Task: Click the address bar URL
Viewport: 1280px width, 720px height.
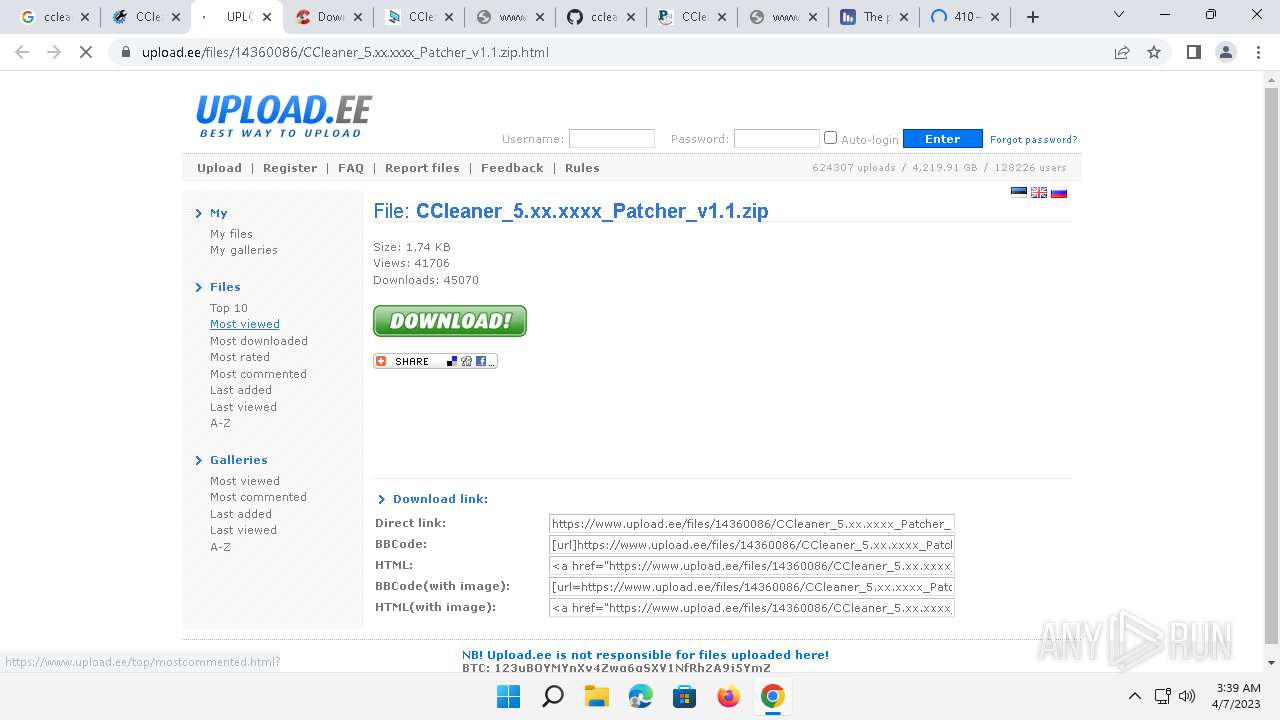Action: pyautogui.click(x=345, y=52)
